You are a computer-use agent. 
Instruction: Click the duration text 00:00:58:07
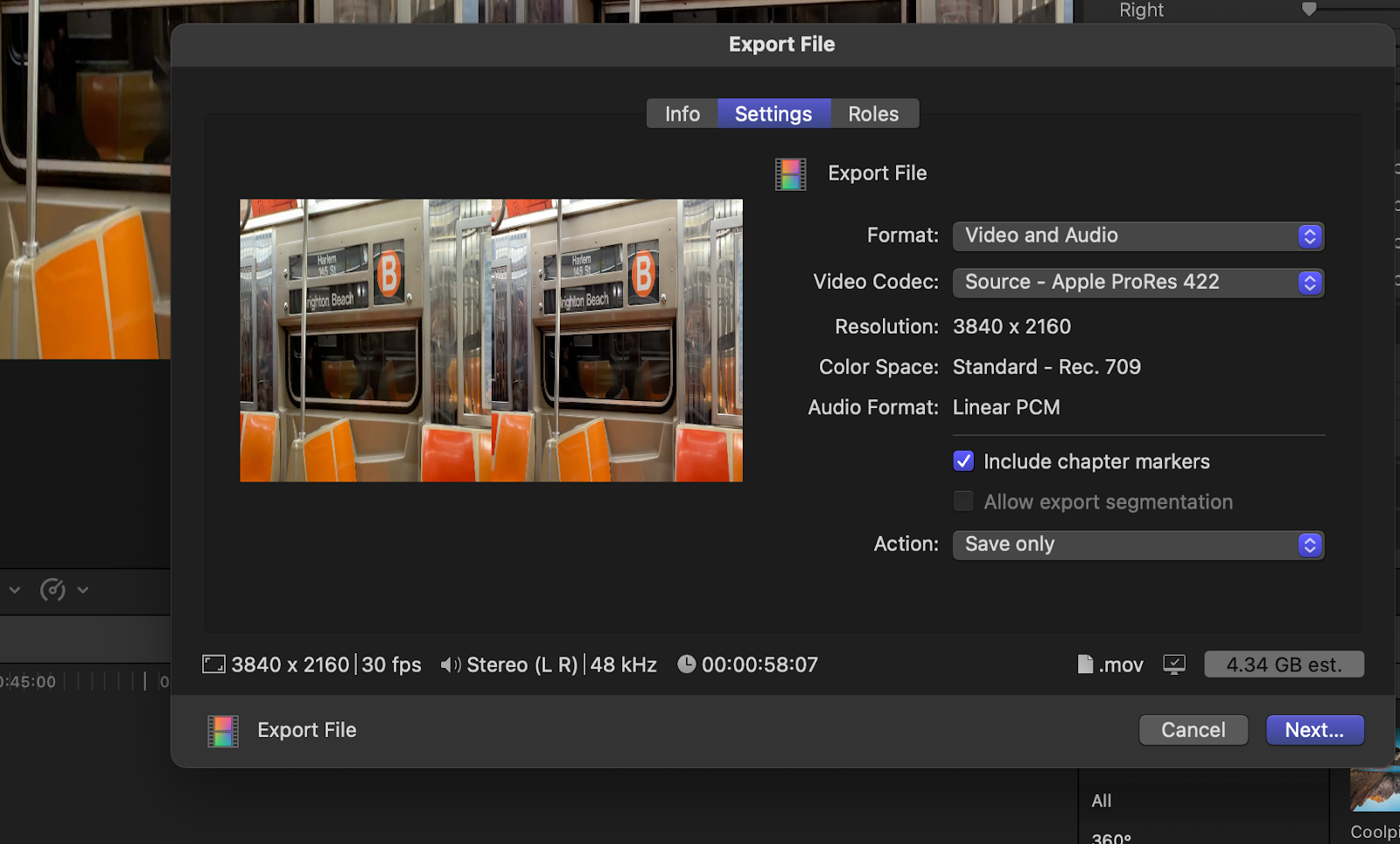[759, 665]
